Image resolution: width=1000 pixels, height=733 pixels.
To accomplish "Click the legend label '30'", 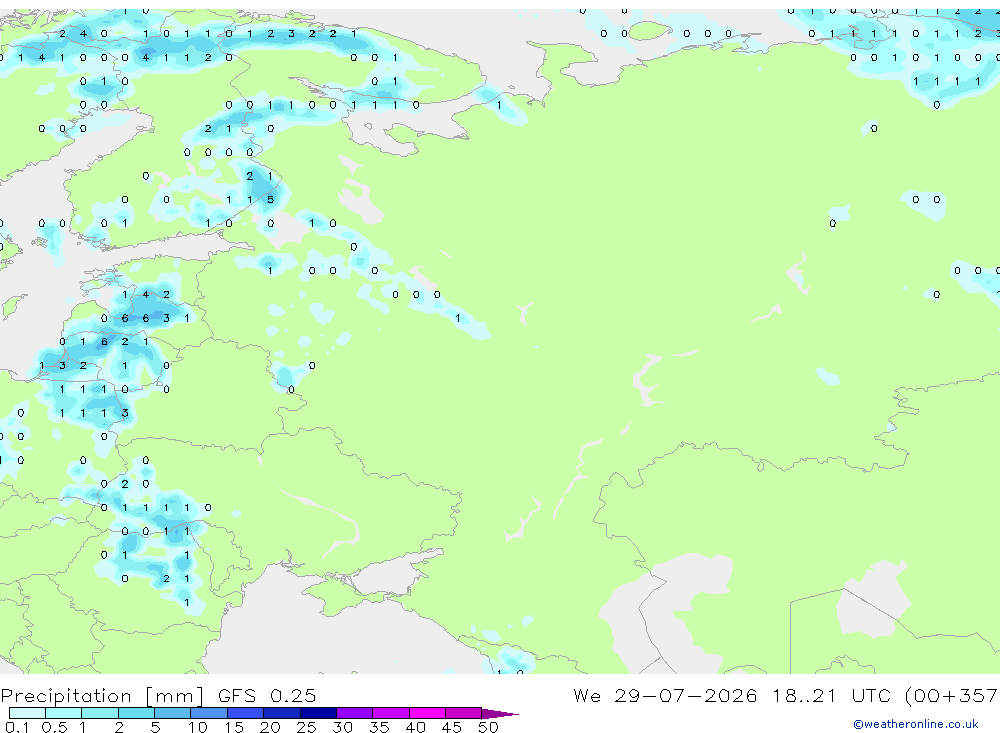I will pyautogui.click(x=343, y=727).
